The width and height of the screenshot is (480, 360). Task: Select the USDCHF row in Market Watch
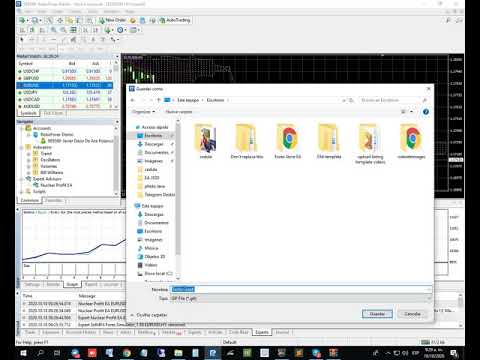coord(65,71)
